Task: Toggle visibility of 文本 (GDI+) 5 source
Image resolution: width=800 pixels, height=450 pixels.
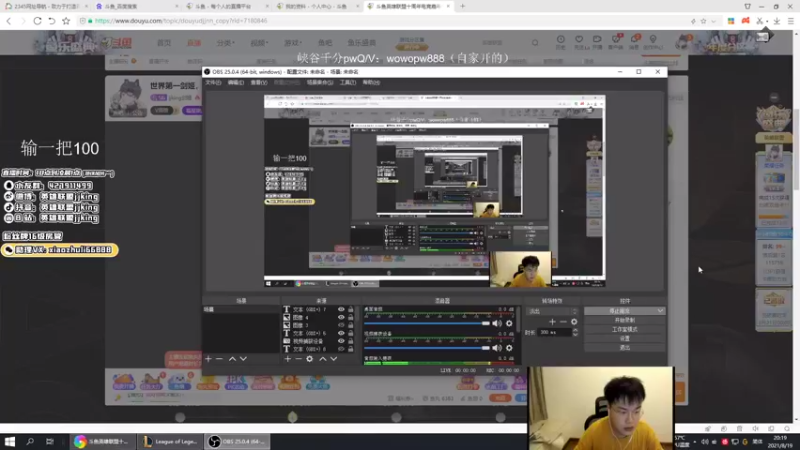Action: click(341, 333)
